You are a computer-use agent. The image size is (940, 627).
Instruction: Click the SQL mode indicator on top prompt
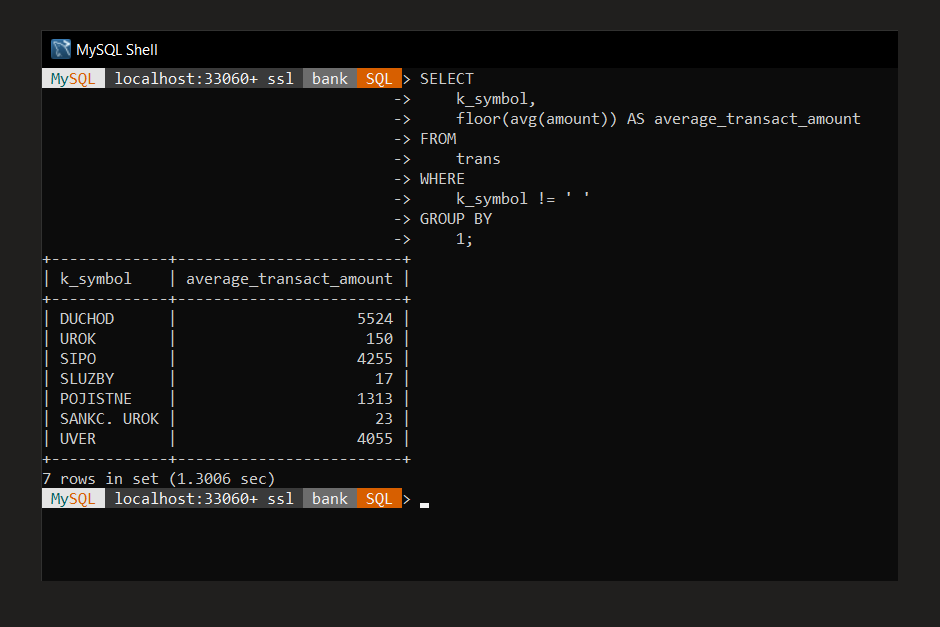[x=379, y=78]
